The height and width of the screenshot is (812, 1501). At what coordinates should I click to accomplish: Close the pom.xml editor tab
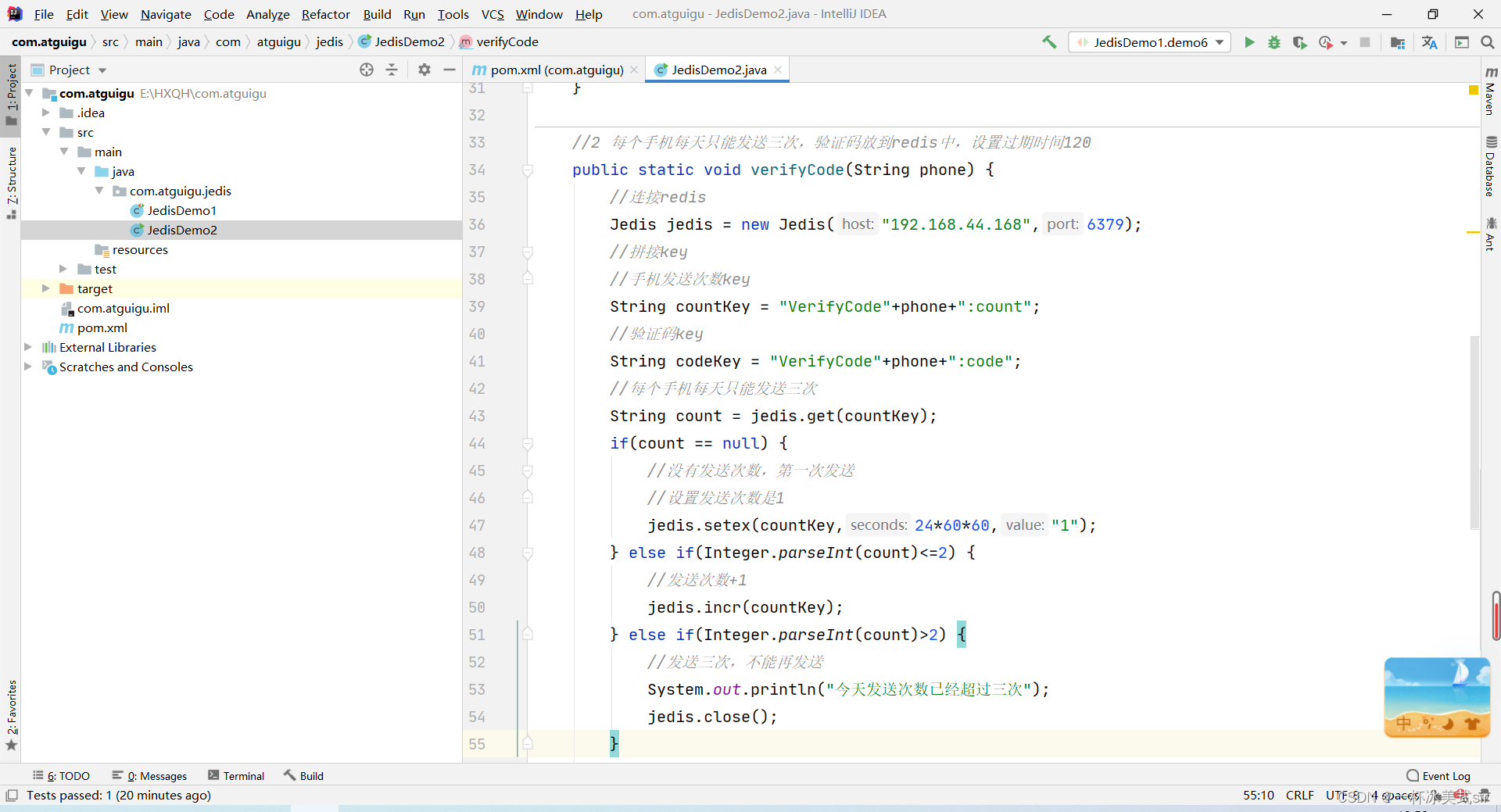[634, 70]
